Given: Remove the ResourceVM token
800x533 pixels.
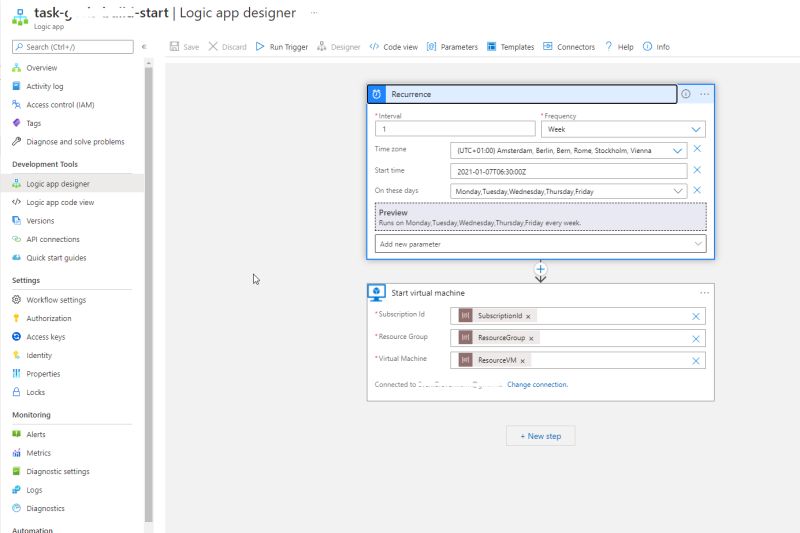Looking at the screenshot, I should (522, 361).
